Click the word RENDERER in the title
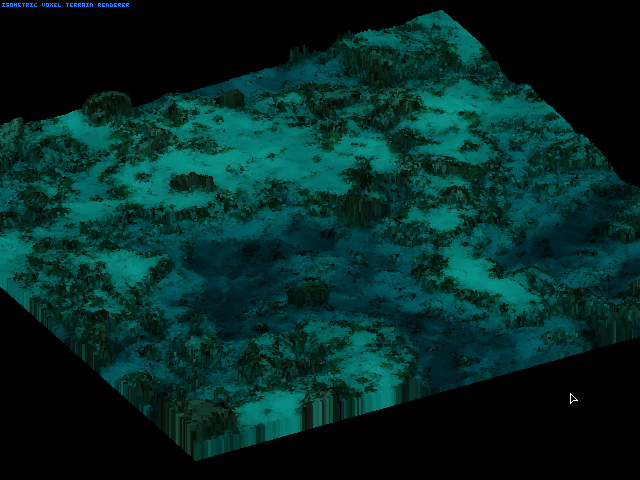Image resolution: width=640 pixels, height=480 pixels. 112,5
